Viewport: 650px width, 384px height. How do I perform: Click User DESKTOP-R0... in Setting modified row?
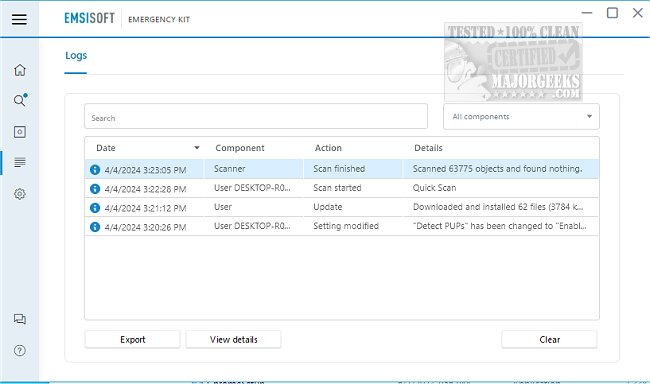pyautogui.click(x=252, y=226)
